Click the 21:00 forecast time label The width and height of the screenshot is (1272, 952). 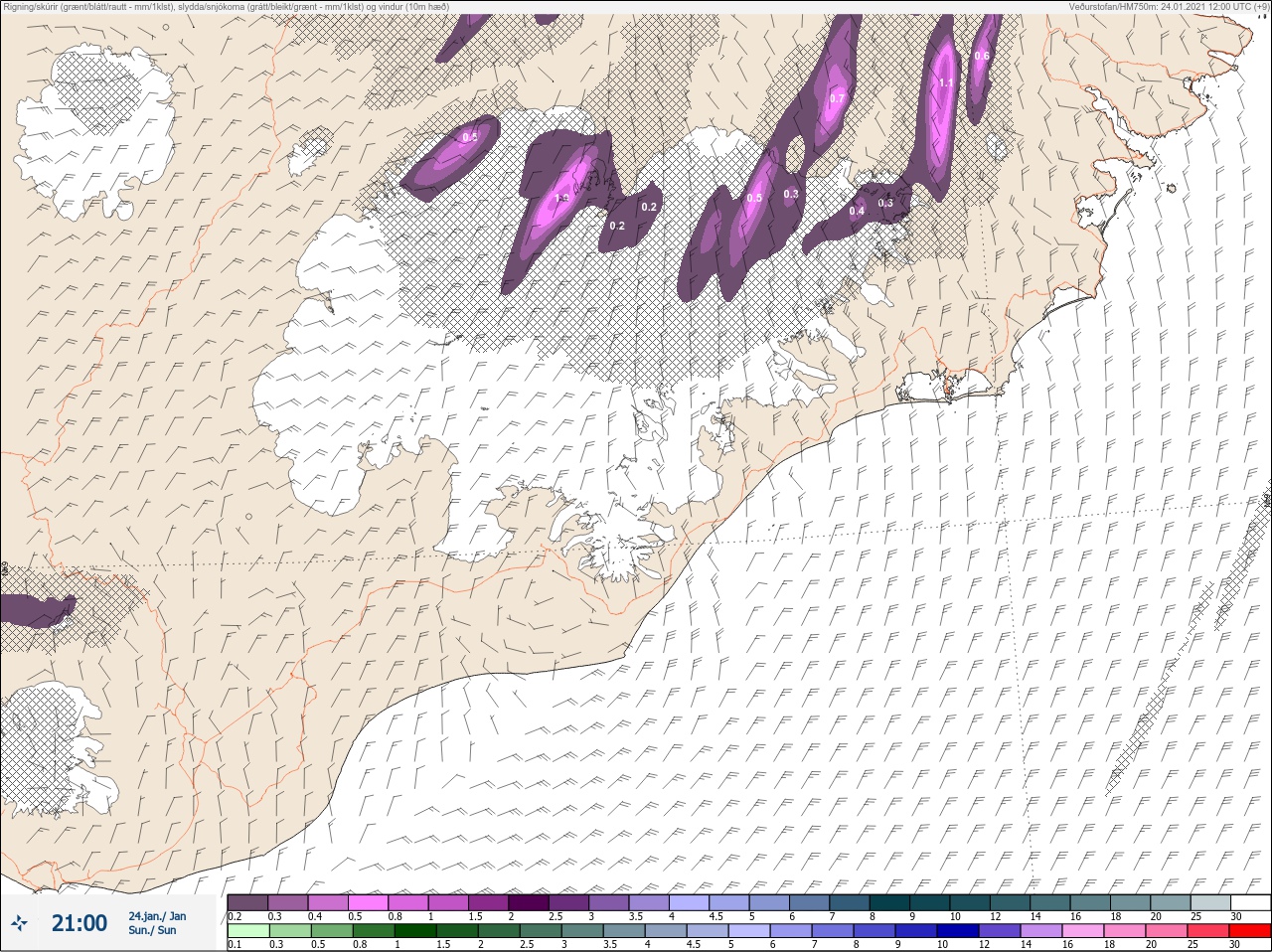[x=79, y=923]
